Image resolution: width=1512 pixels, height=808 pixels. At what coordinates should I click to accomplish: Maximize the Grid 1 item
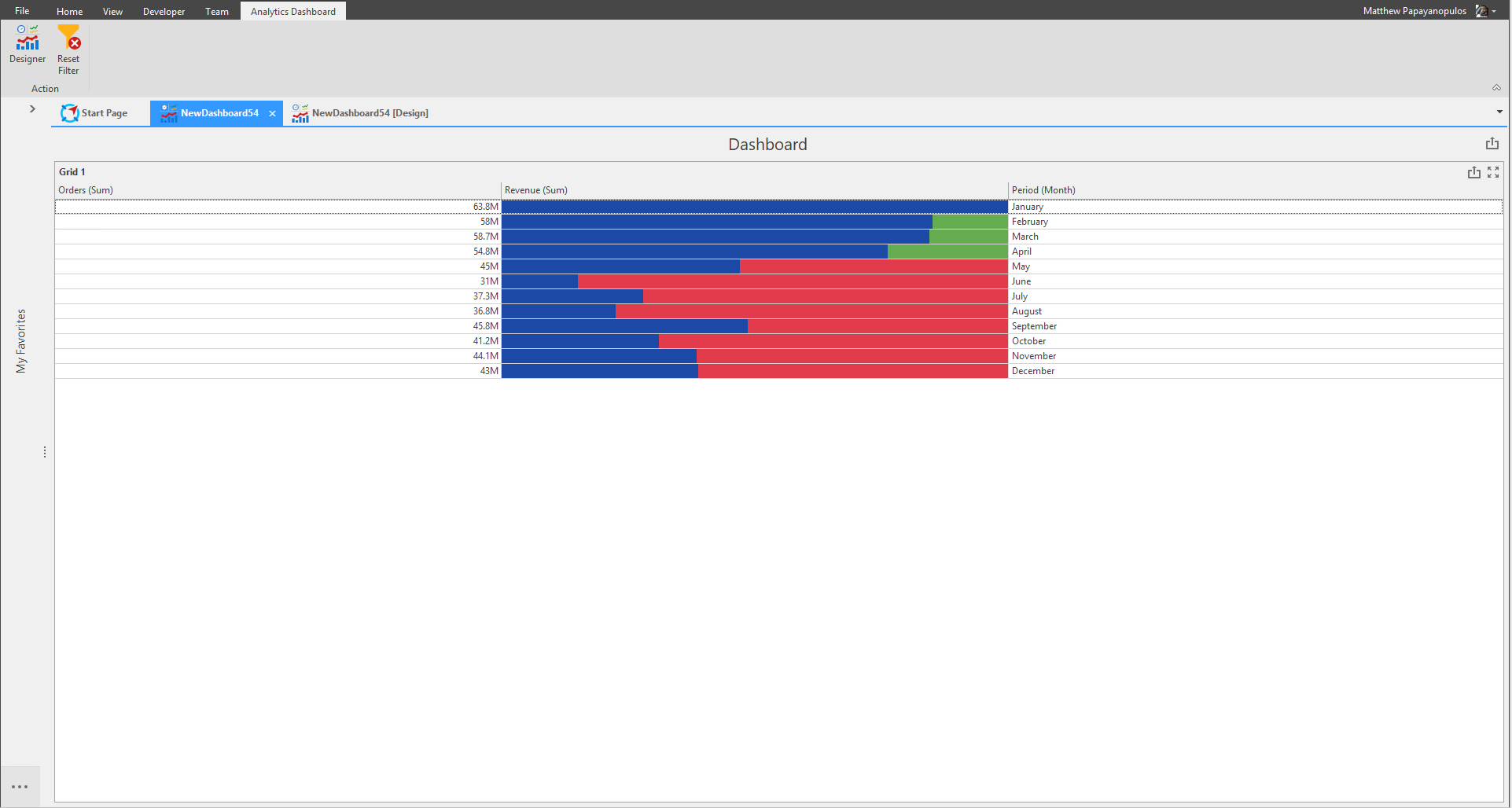coord(1493,172)
